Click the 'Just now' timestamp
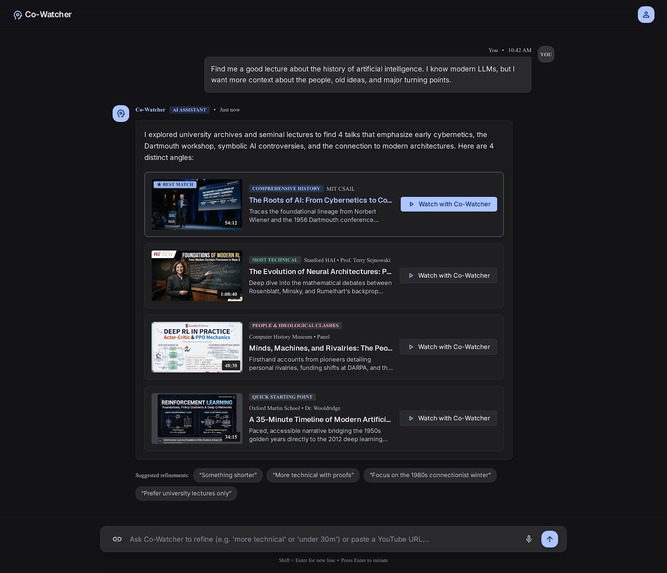Image resolution: width=667 pixels, height=573 pixels. 230,110
